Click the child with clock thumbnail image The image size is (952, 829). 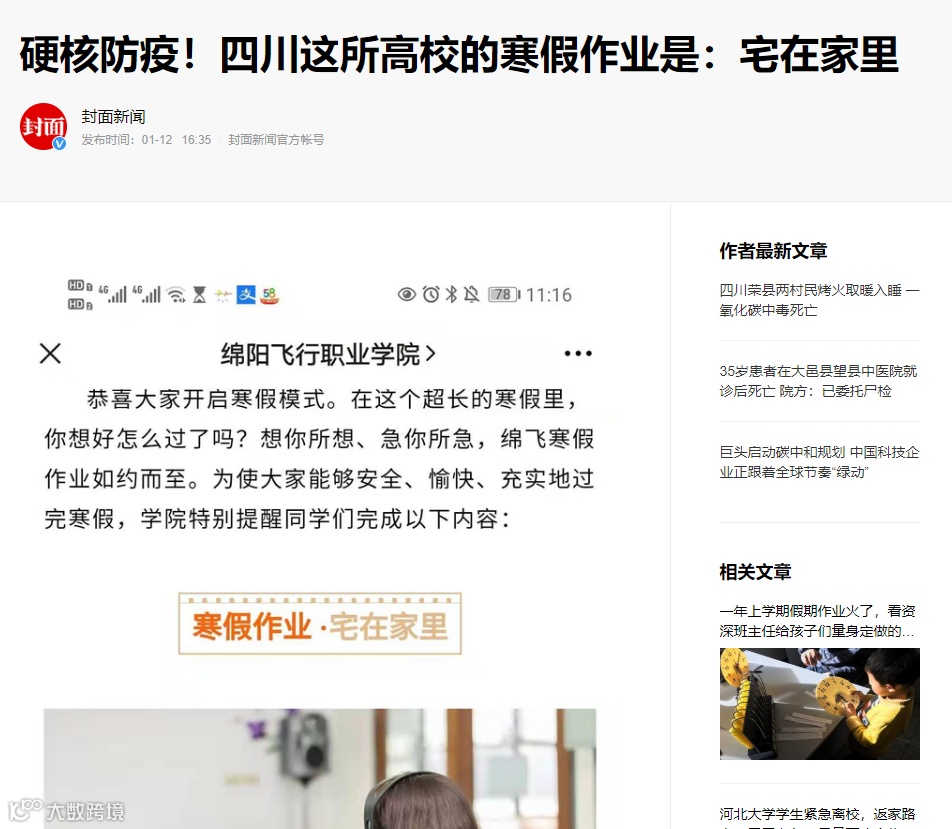[x=820, y=703]
